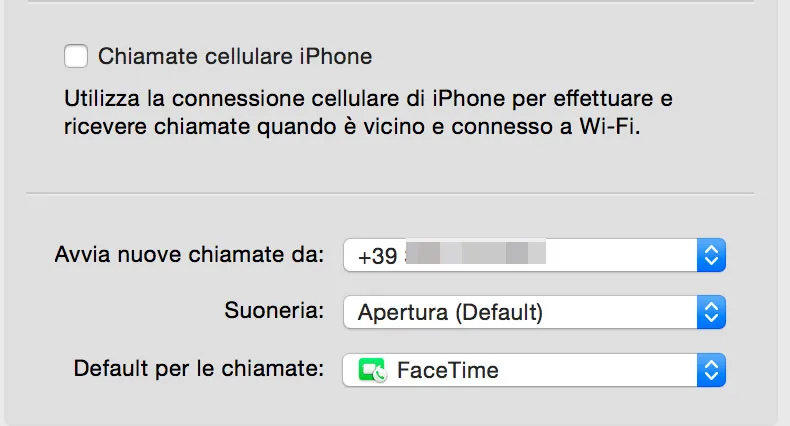790x426 pixels.
Task: Enable the Chiamate cellulare iPhone checkbox
Action: [75, 56]
